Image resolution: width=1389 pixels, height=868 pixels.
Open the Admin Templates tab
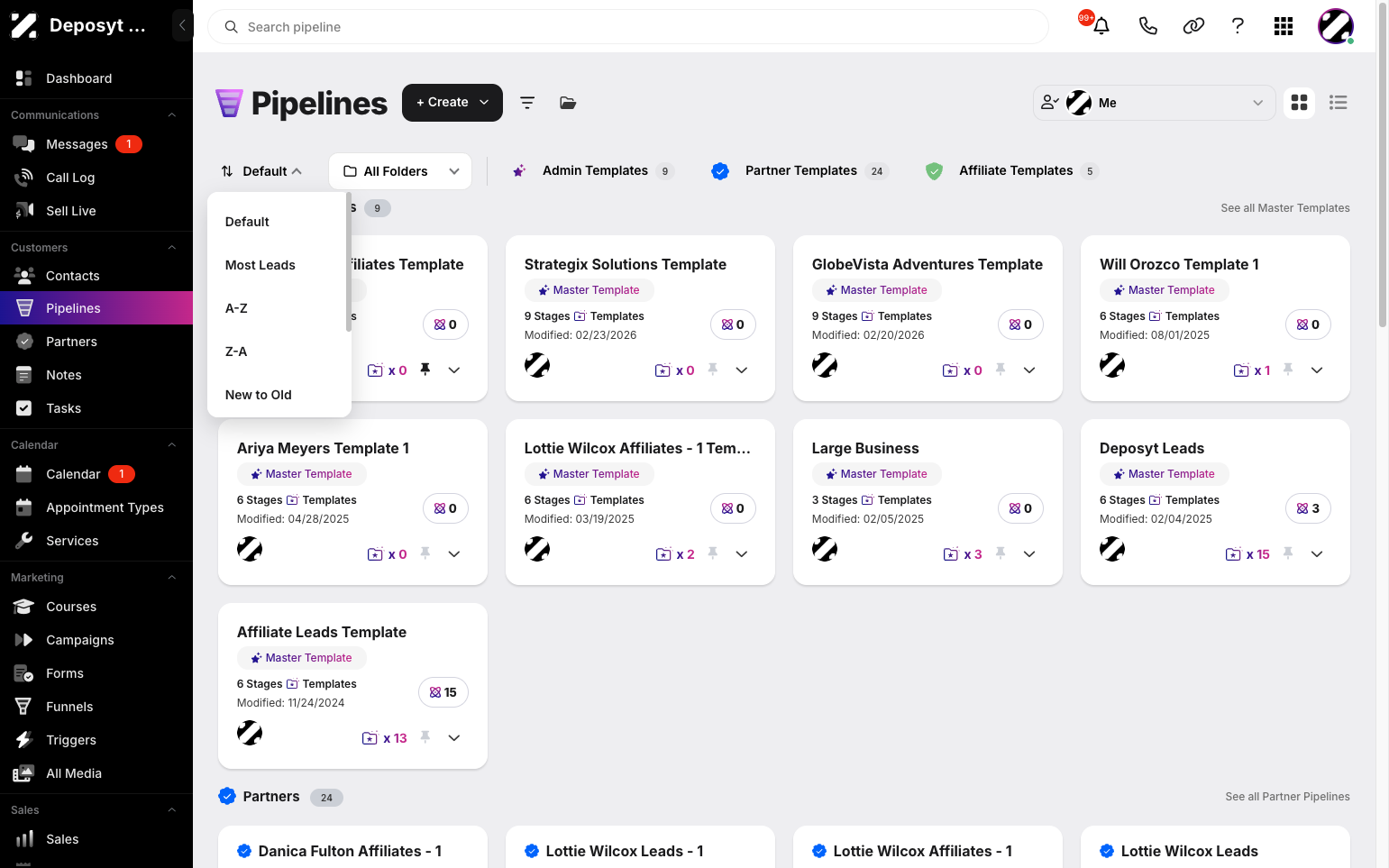coord(593,170)
